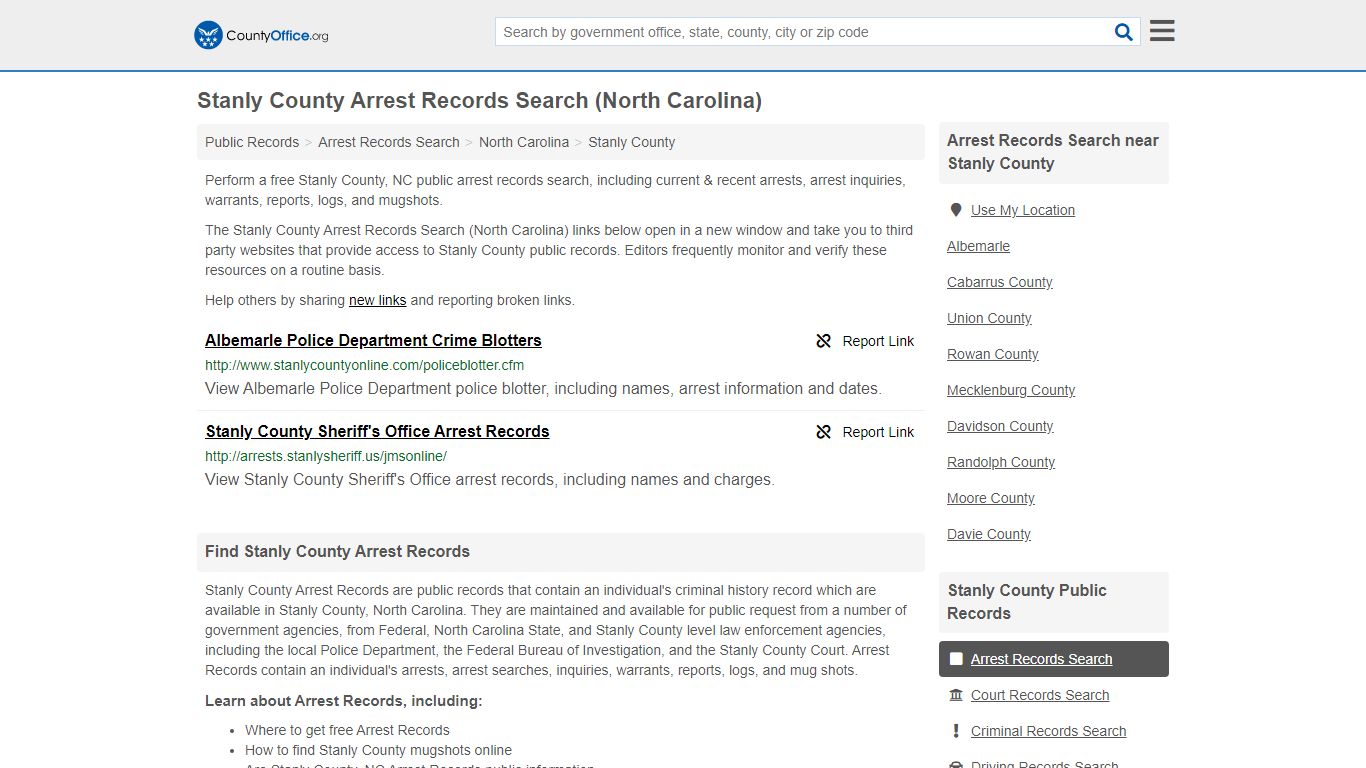
Task: Open Moore County link
Action: coord(990,498)
